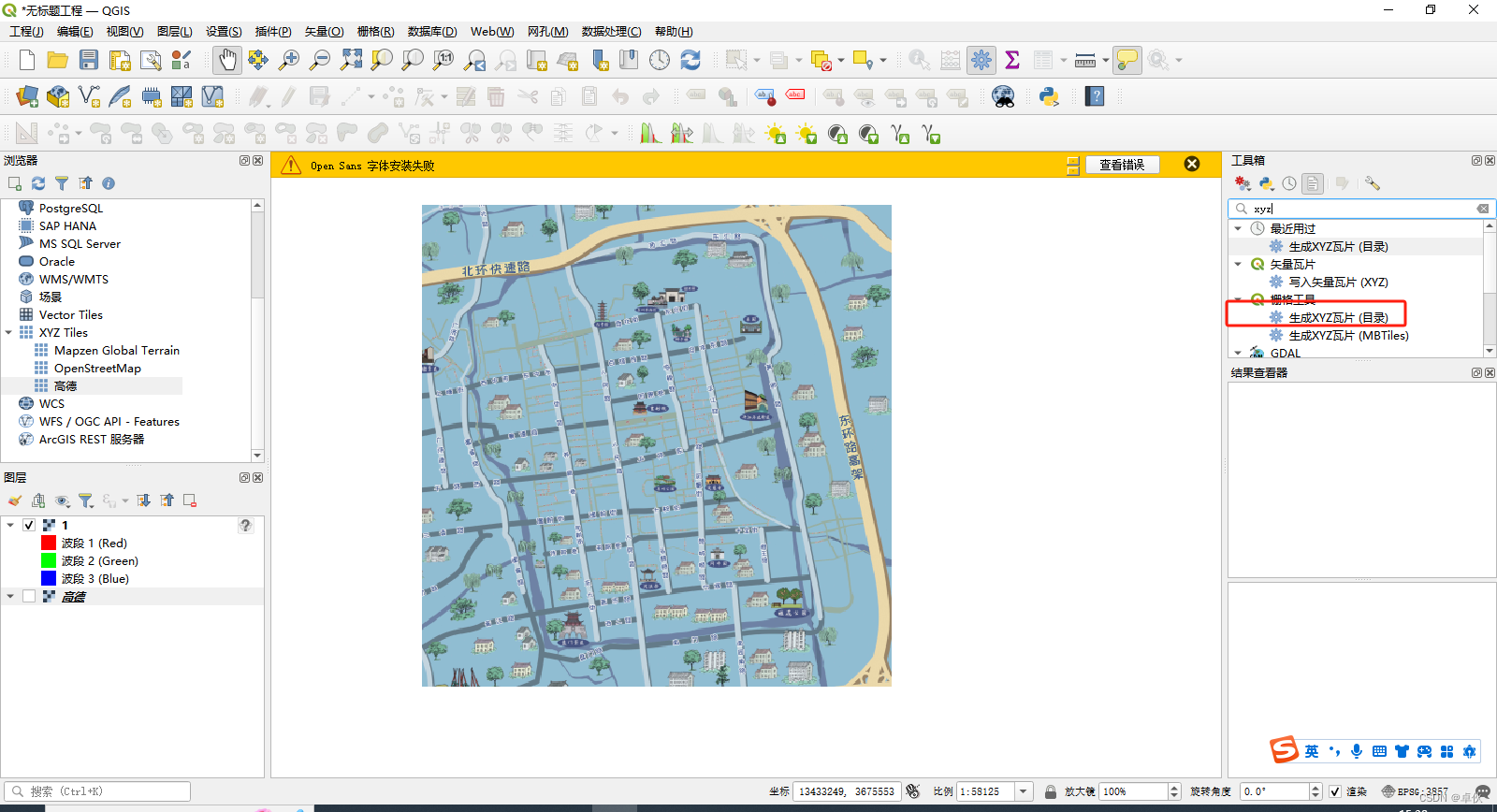Screen dimensions: 1497x812
Task: Expand the 高德 layer entry
Action: [x=10, y=597]
